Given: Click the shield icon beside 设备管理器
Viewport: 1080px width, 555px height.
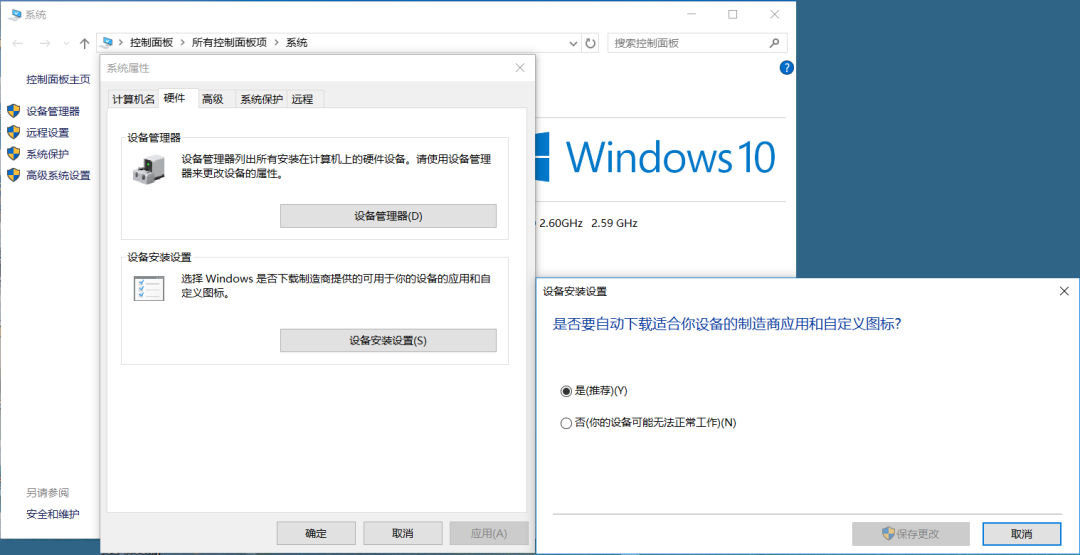Looking at the screenshot, I should click(13, 111).
